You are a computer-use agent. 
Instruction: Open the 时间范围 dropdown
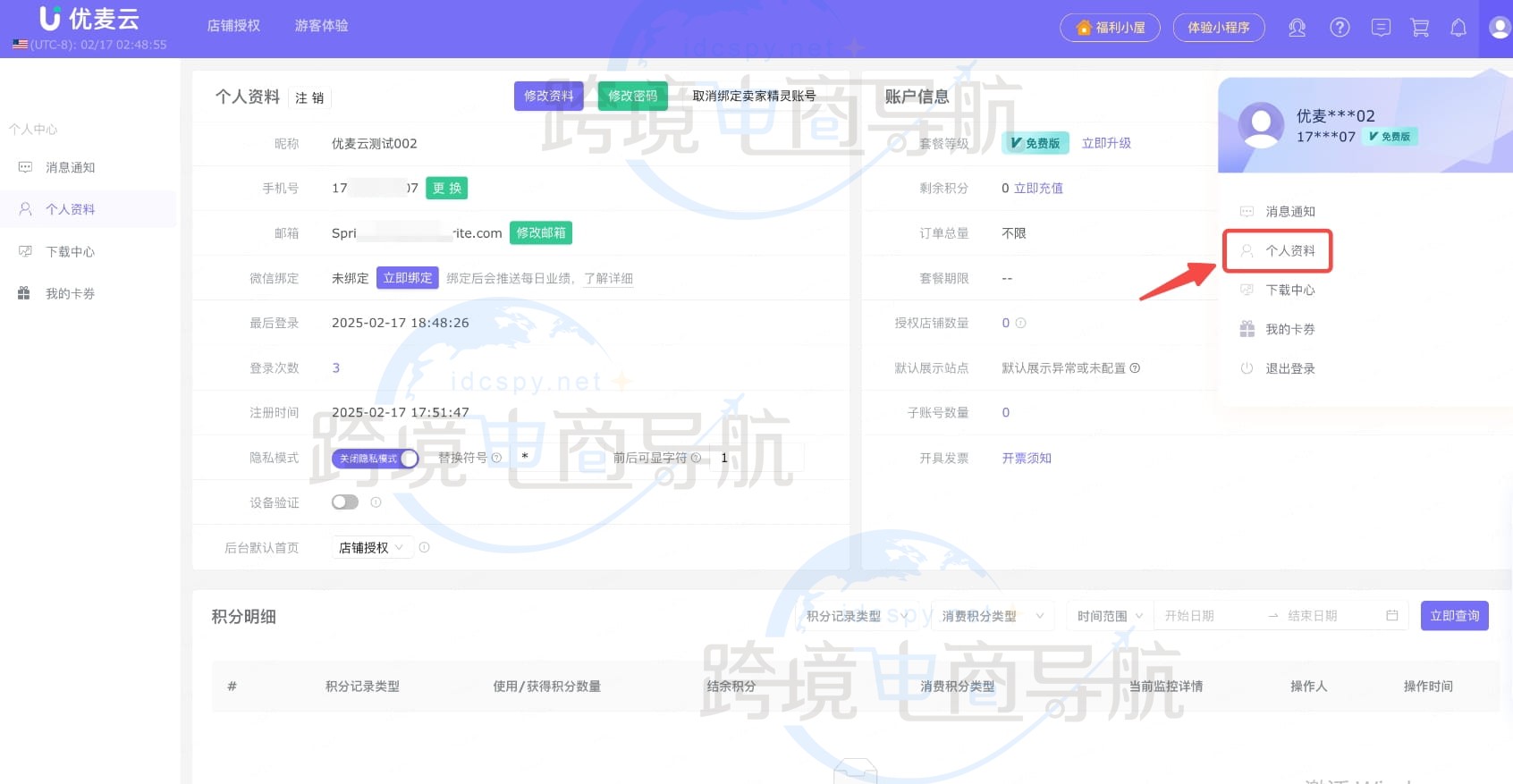(1110, 616)
